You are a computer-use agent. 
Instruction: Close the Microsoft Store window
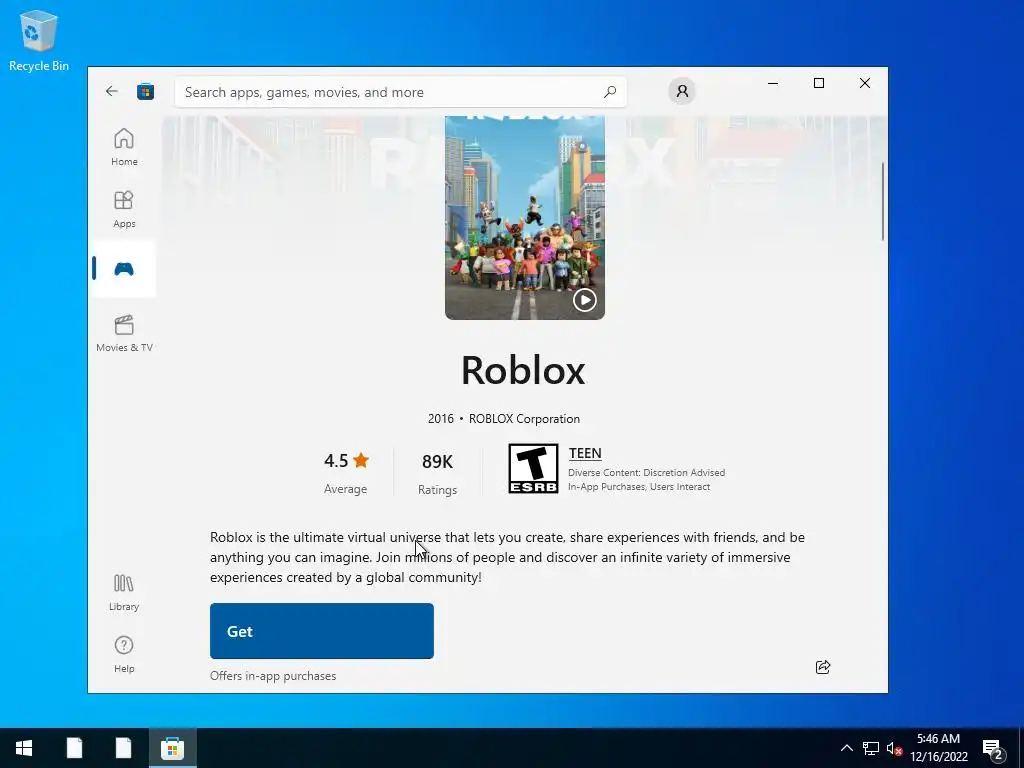pyautogui.click(x=865, y=83)
